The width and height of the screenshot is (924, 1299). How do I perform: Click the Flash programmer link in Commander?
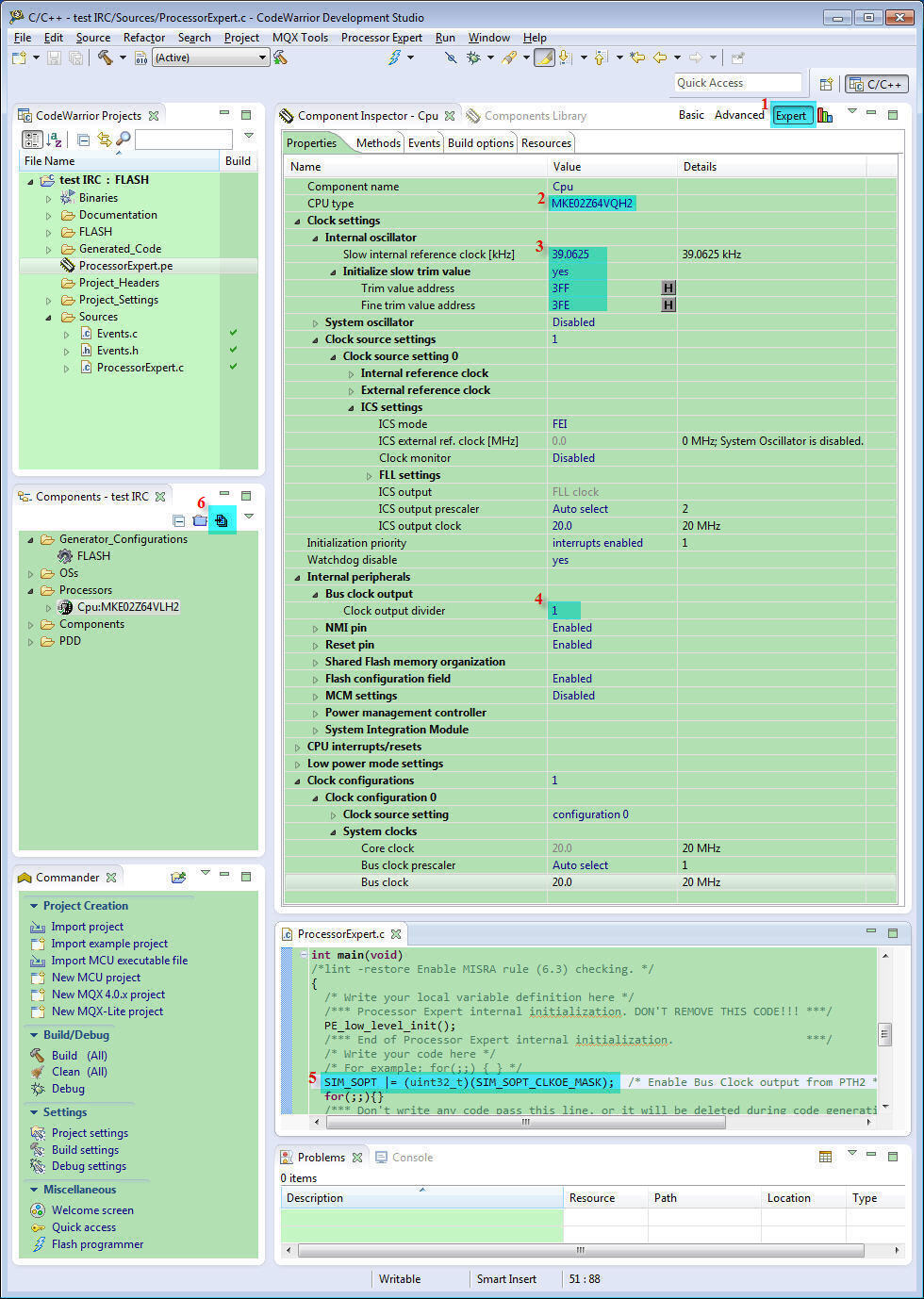point(97,1244)
